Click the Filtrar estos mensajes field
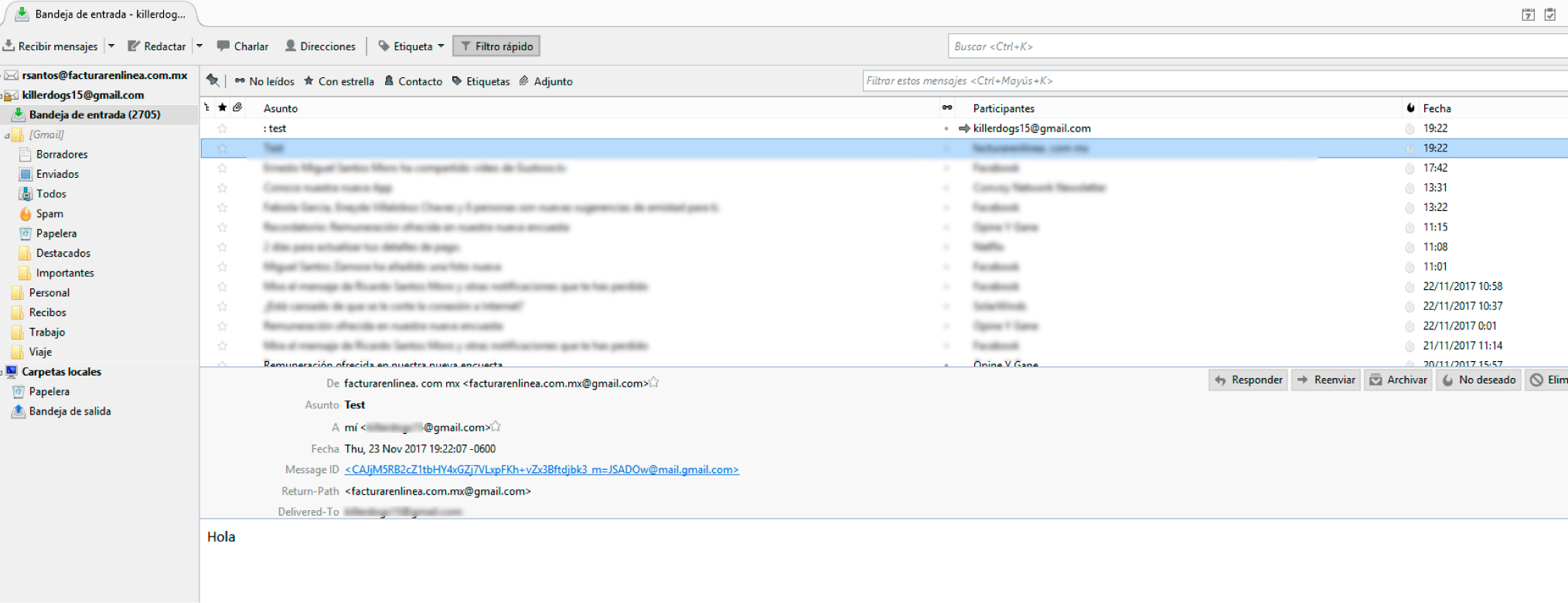1568x603 pixels. coord(1215,80)
